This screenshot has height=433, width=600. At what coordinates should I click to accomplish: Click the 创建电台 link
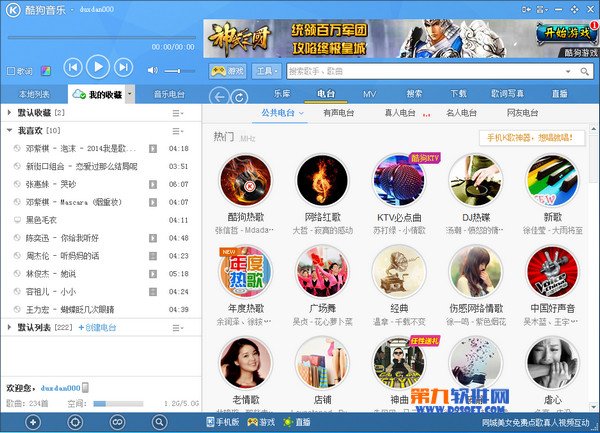coord(97,327)
